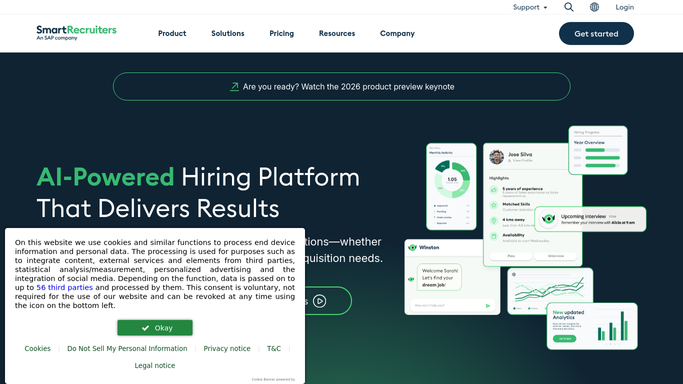Go to the Pricing page
683x384 pixels.
[x=281, y=34]
